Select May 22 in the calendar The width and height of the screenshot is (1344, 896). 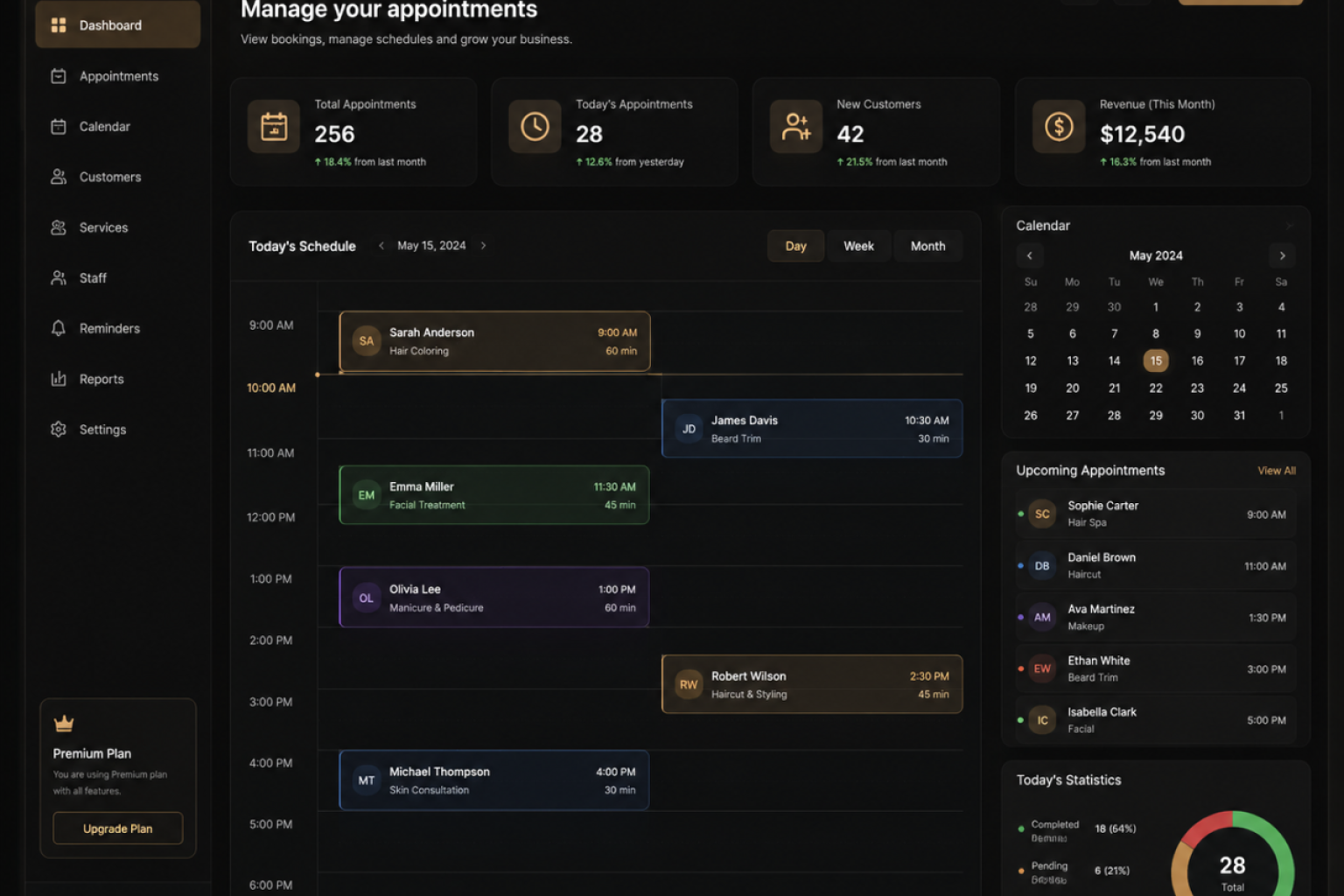click(1156, 388)
